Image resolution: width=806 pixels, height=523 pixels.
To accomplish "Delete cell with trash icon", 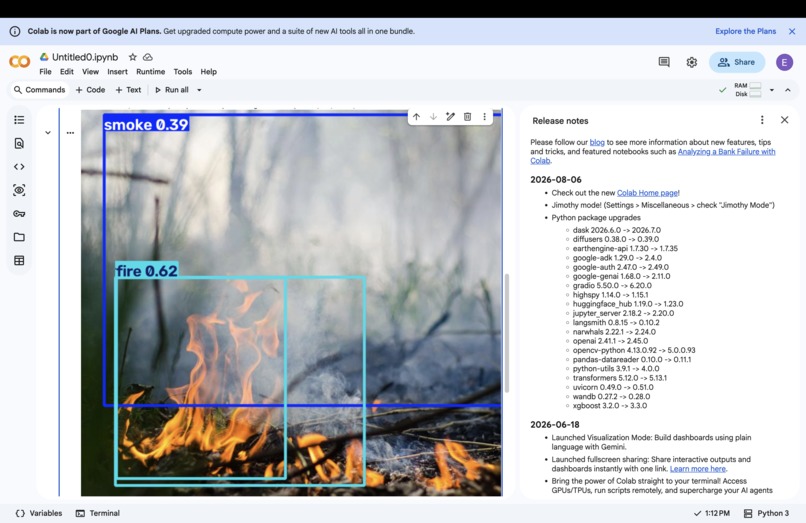I will 467,117.
